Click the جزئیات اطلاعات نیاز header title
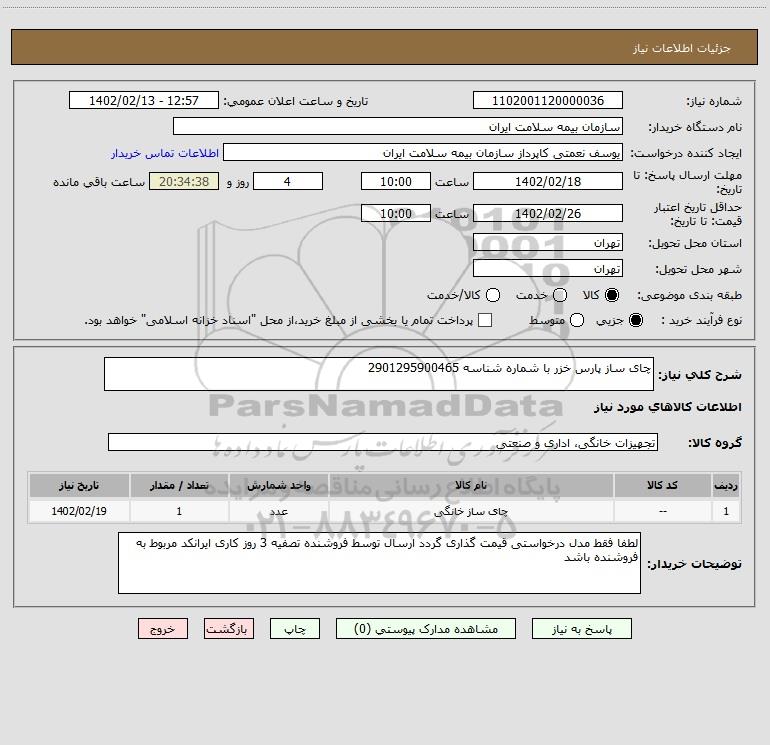This screenshot has width=770, height=745. tap(681, 48)
